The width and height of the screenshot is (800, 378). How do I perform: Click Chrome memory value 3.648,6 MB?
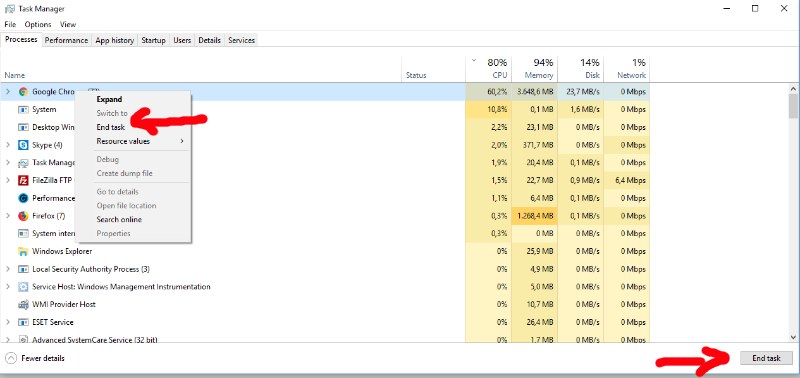[534, 92]
